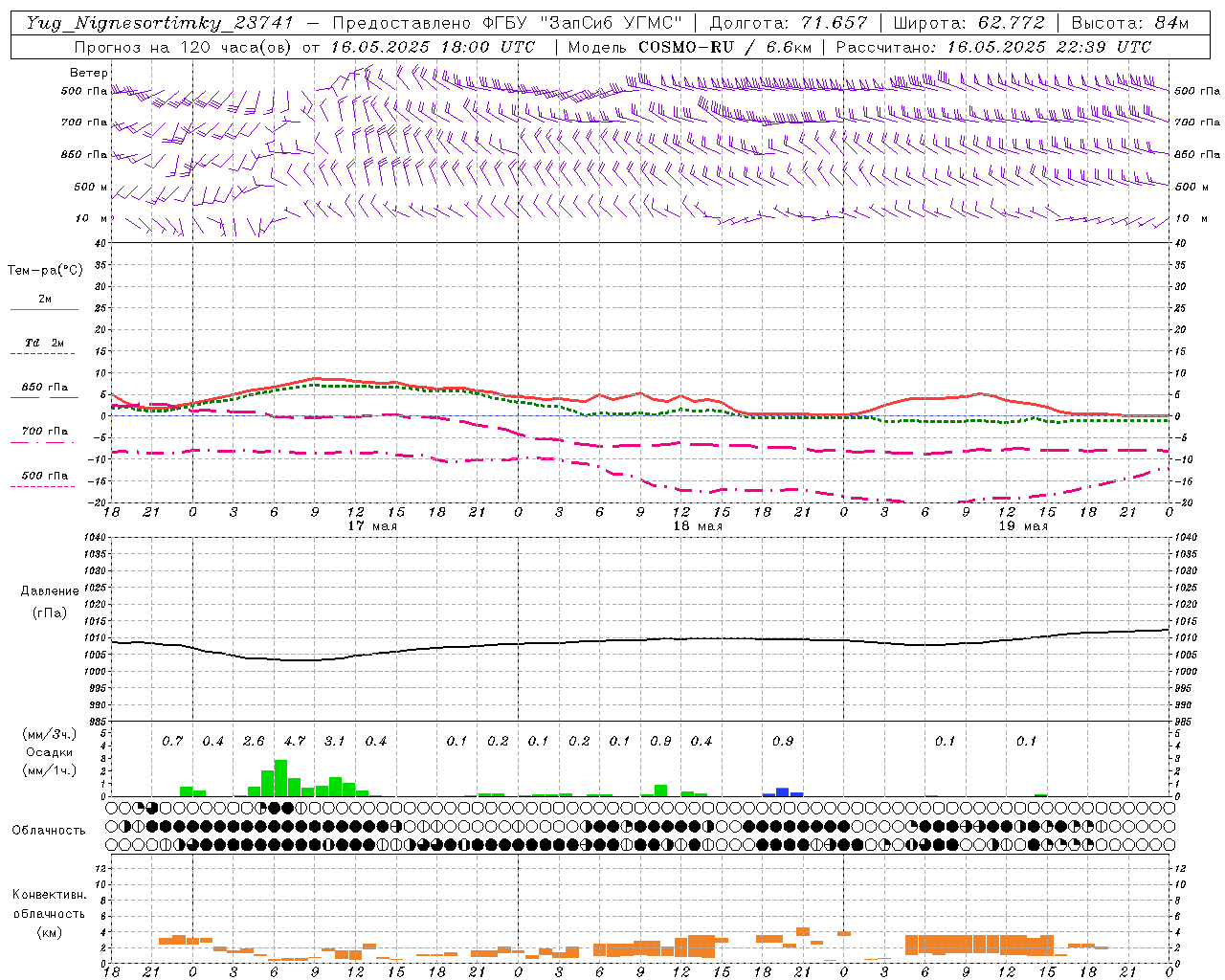Click the 18 мая date label
This screenshot has height=980, width=1225.
pos(698,526)
